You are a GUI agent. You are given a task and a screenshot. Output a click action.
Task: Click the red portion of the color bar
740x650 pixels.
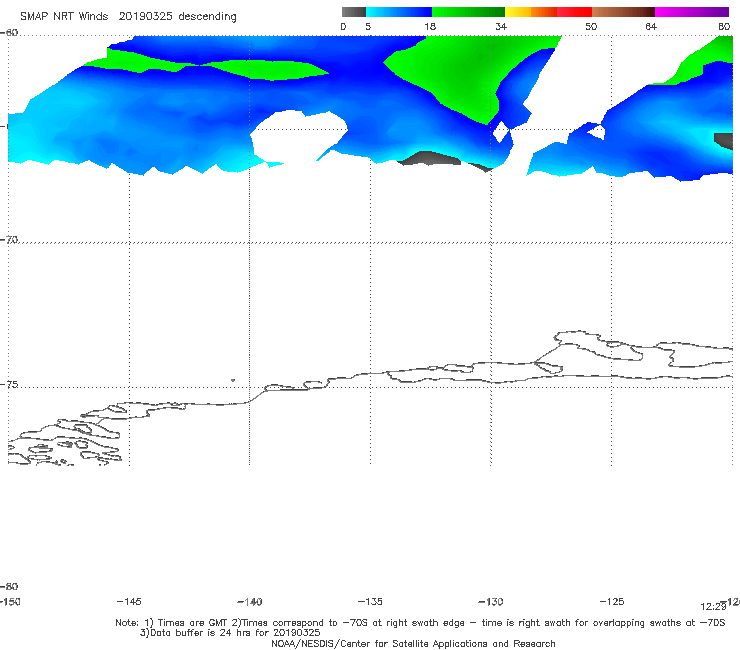[574, 12]
